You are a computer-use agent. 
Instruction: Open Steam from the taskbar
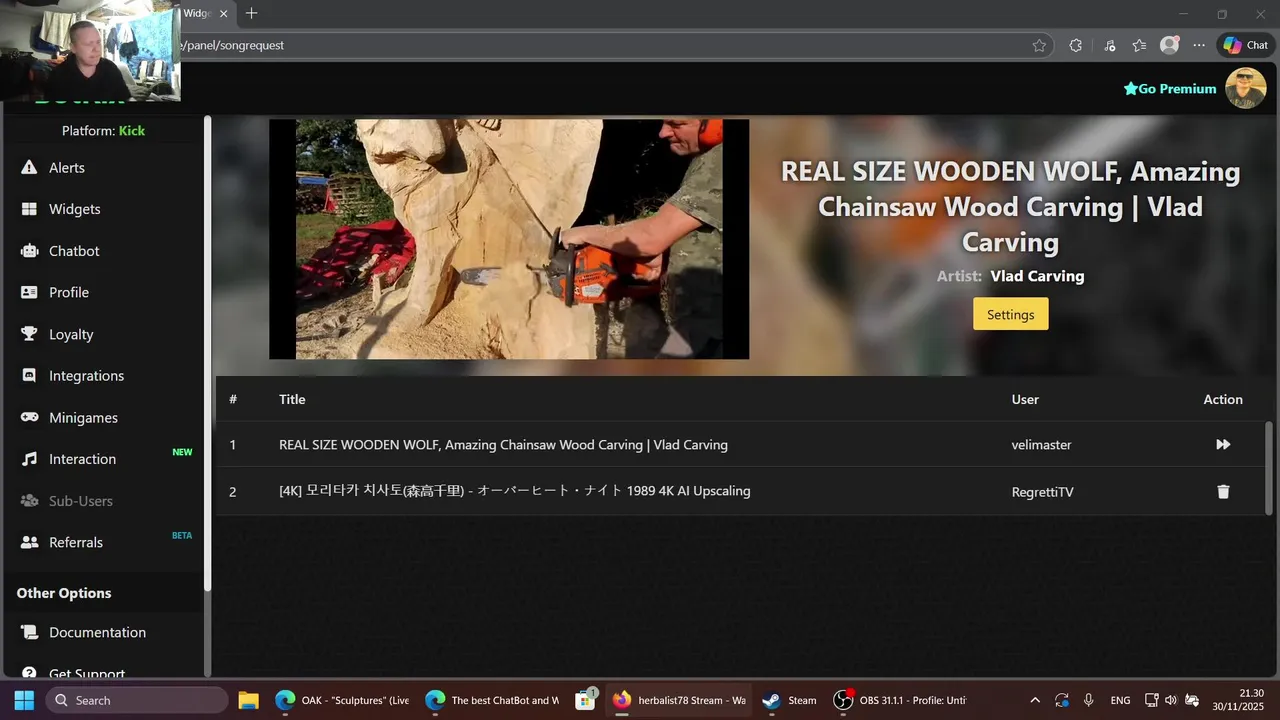click(x=789, y=700)
